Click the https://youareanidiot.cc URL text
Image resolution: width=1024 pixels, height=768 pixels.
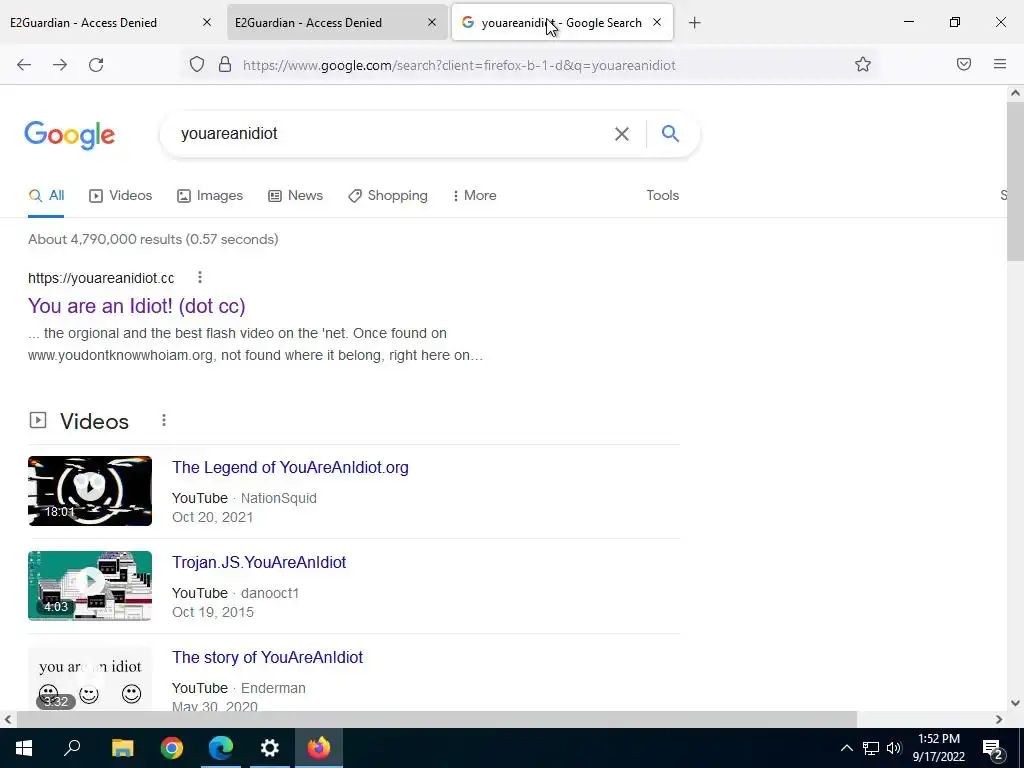101,278
